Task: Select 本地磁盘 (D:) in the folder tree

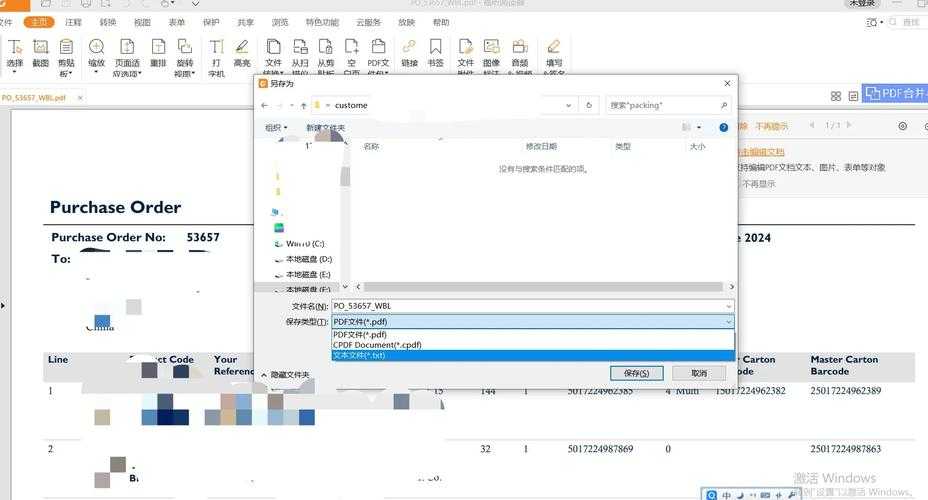Action: (x=308, y=259)
